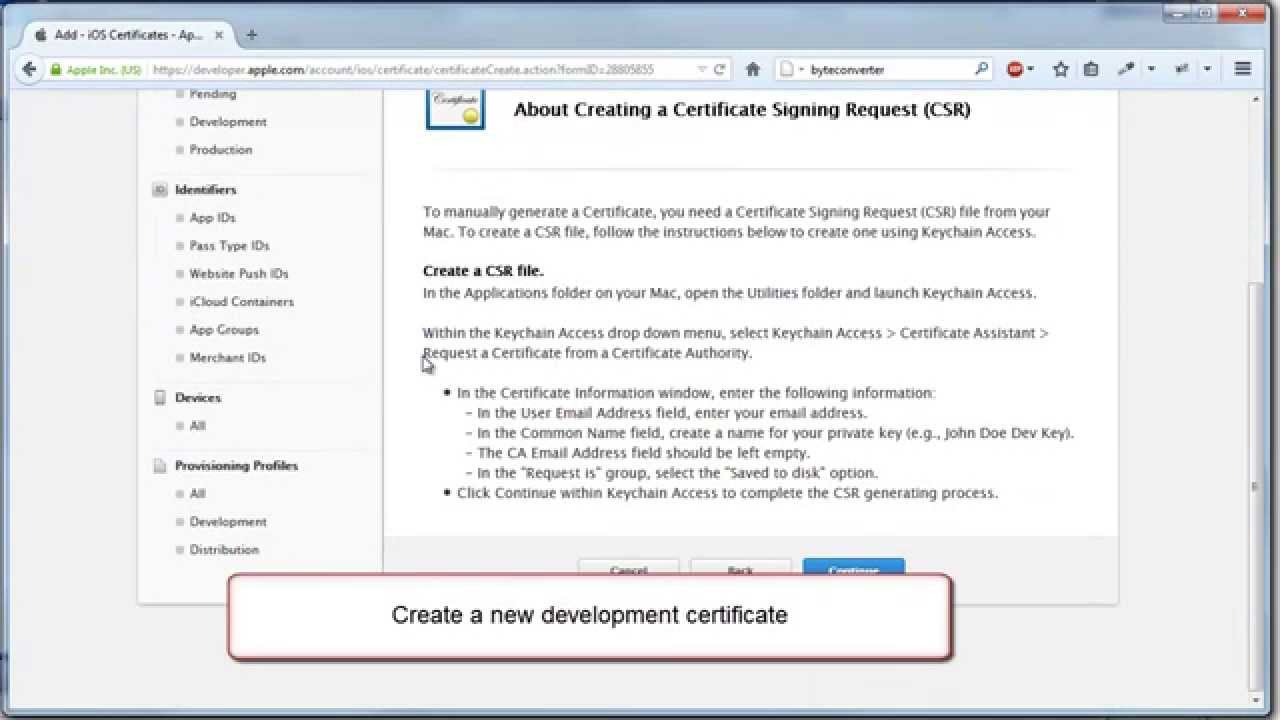
Task: Click the 'Create a CSR file.' bold text
Action: coord(484,271)
